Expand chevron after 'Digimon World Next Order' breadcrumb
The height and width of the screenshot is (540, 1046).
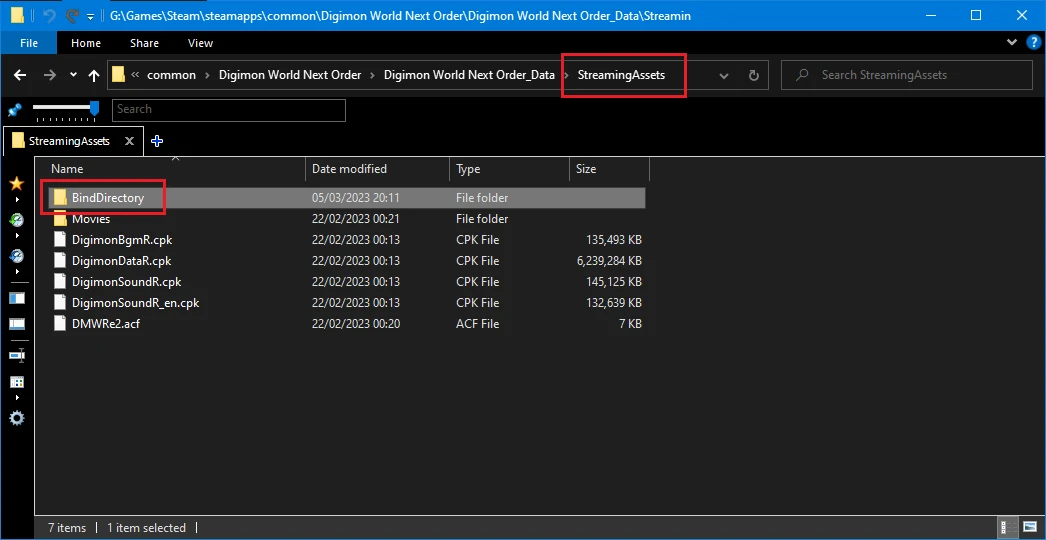pyautogui.click(x=373, y=75)
